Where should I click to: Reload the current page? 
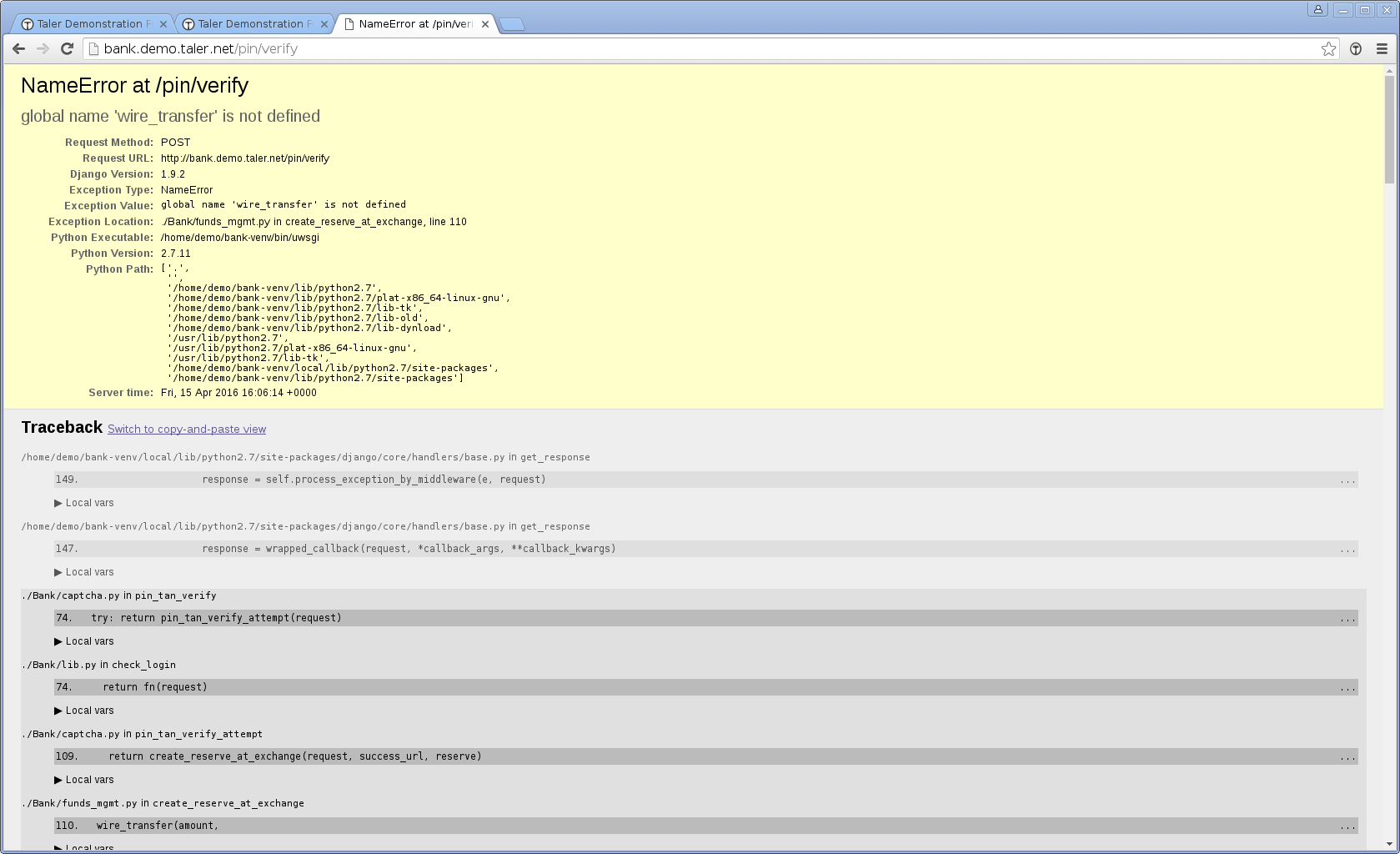67,49
